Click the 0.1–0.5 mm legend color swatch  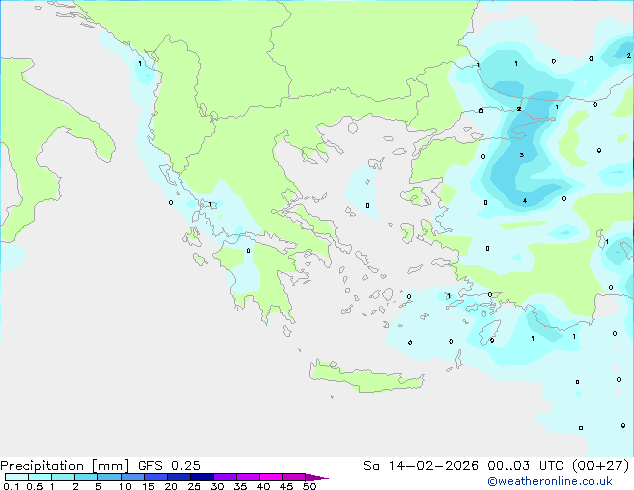[17, 477]
